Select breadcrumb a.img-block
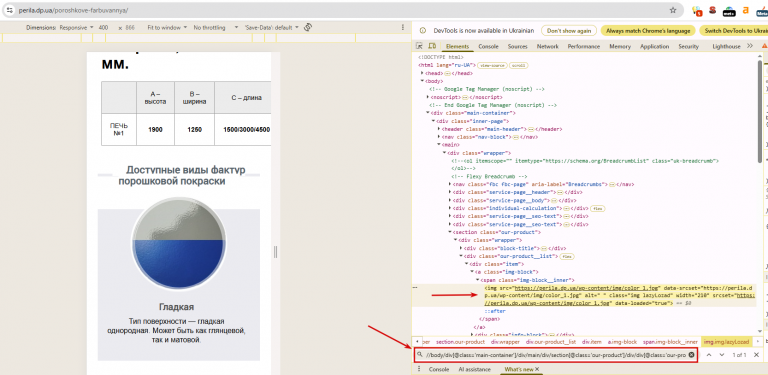Viewport: 768px width, 375px height. click(x=623, y=342)
